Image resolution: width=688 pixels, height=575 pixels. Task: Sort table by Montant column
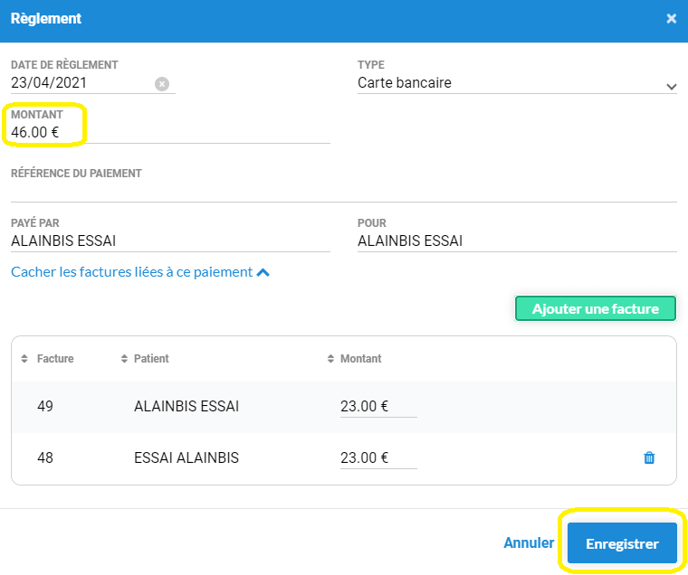point(359,359)
